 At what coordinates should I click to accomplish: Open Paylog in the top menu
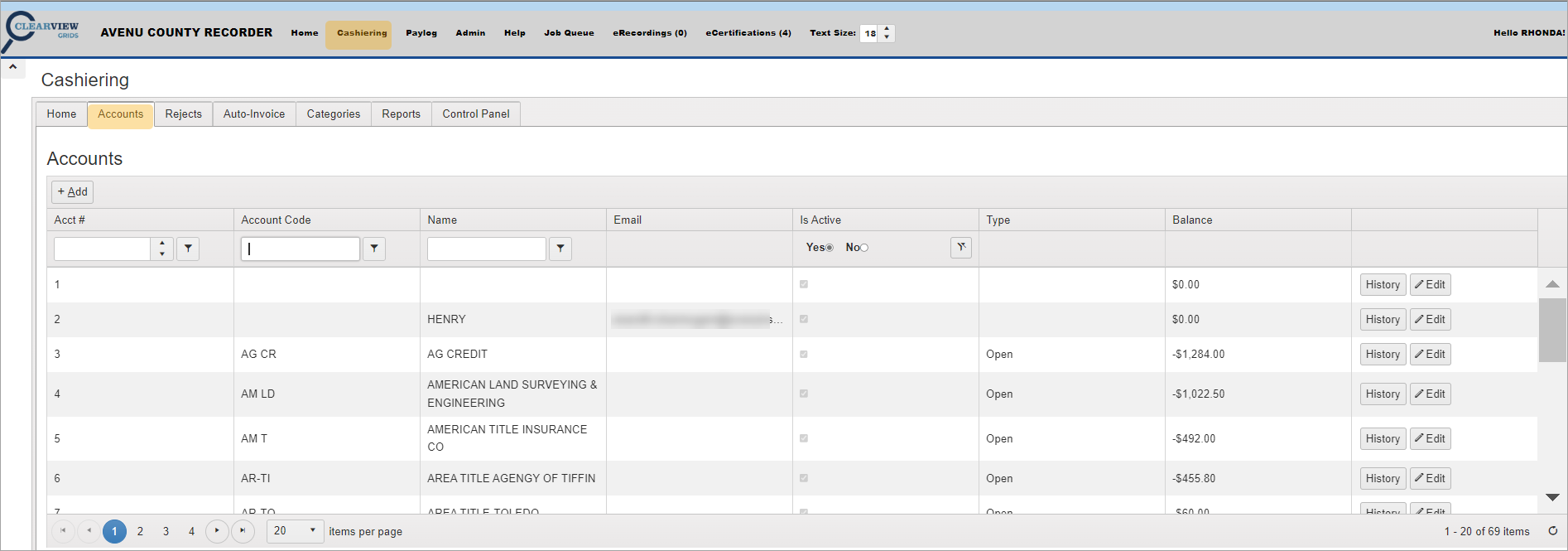pos(421,33)
